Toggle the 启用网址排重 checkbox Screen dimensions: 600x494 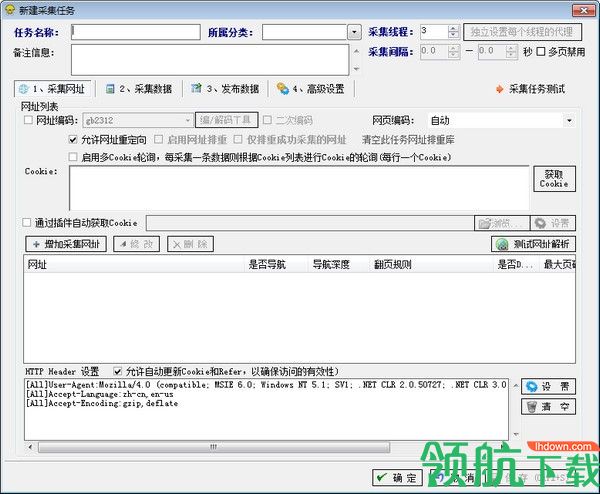pyautogui.click(x=158, y=140)
